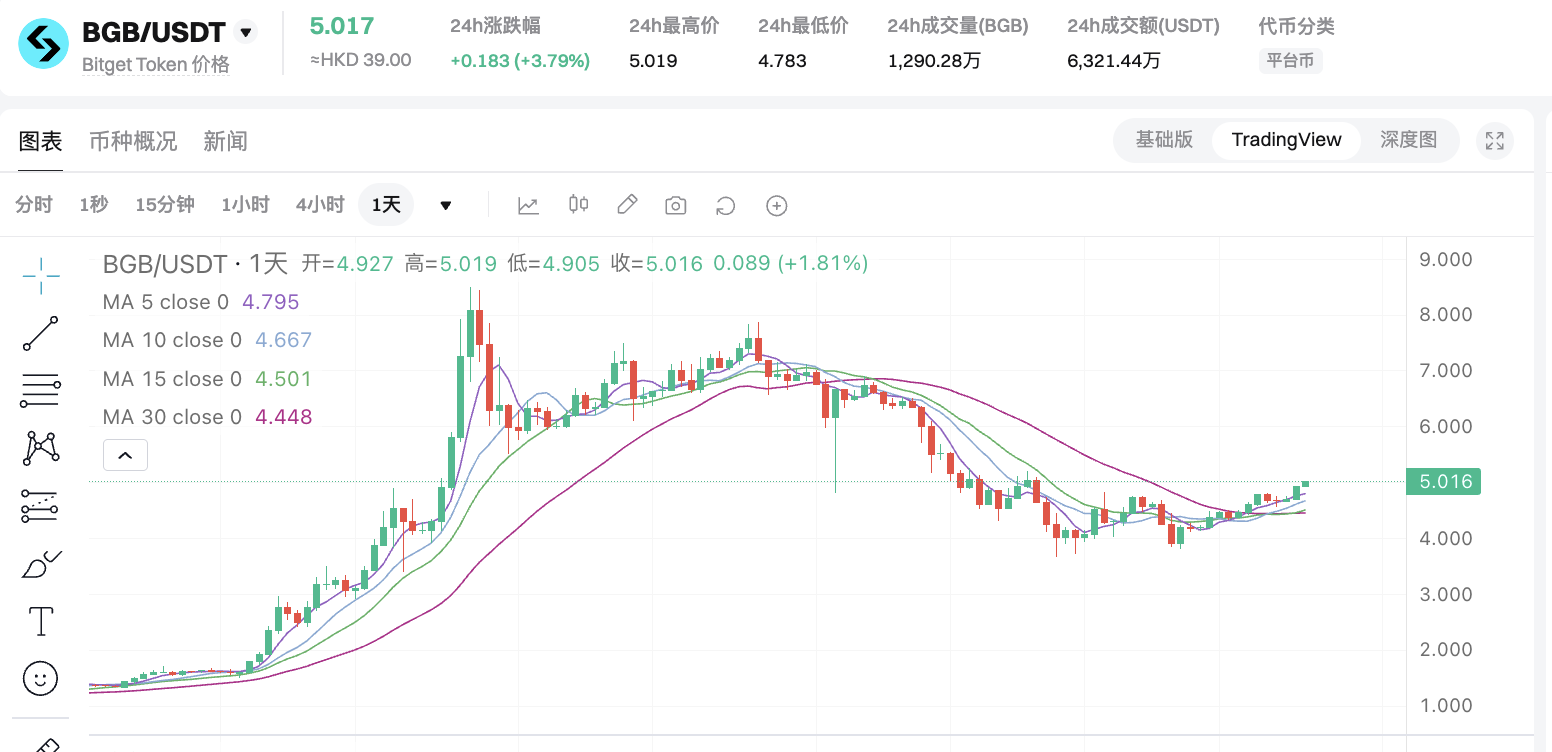Collapse the MA indicator legend
This screenshot has width=1552, height=752.
point(125,454)
